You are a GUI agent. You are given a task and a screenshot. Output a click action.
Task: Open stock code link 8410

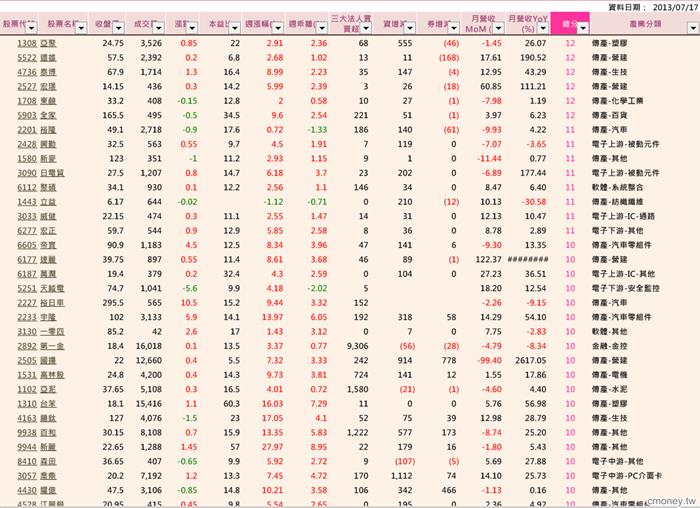pyautogui.click(x=27, y=462)
